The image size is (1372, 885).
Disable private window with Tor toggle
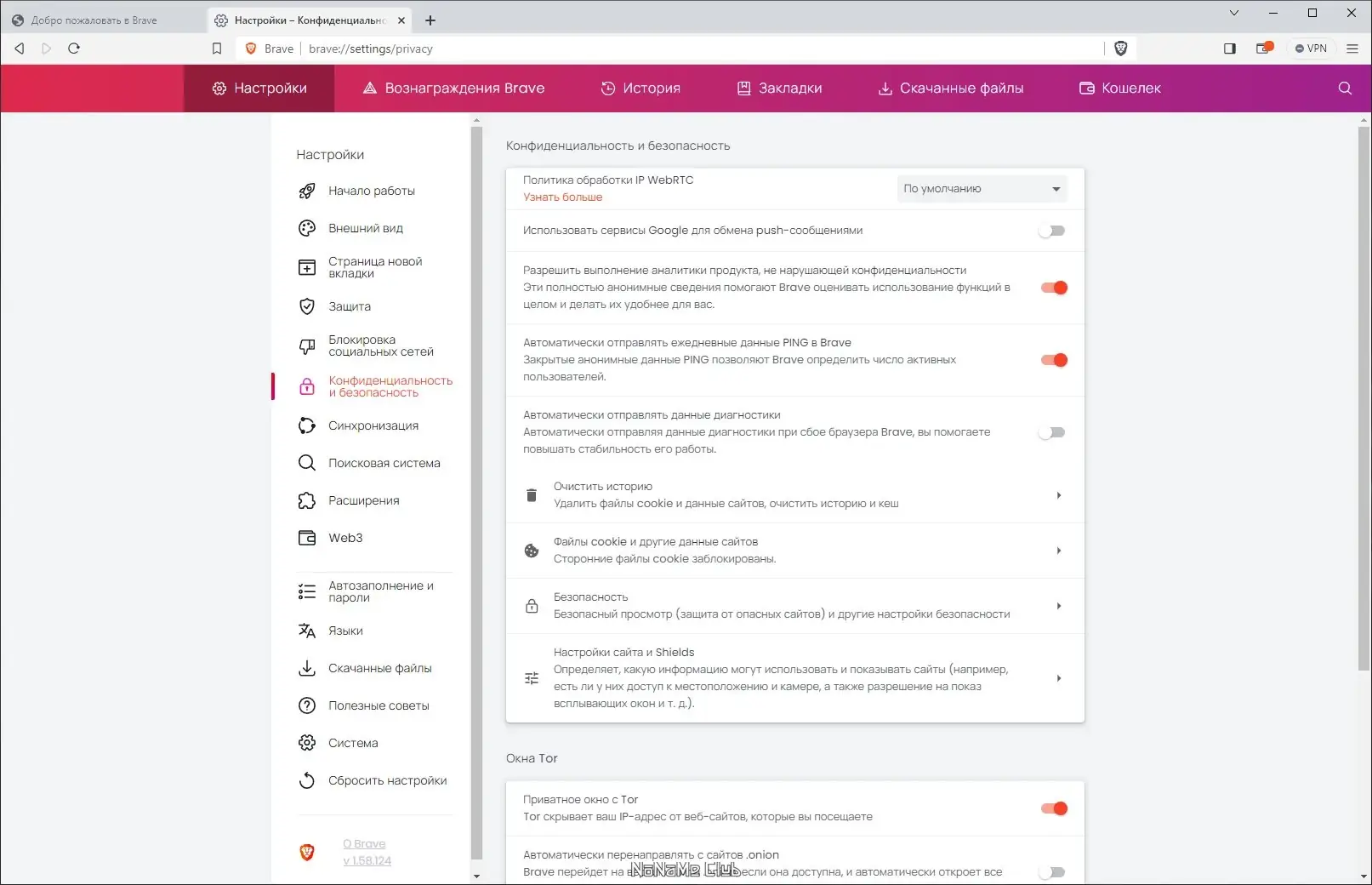point(1054,808)
